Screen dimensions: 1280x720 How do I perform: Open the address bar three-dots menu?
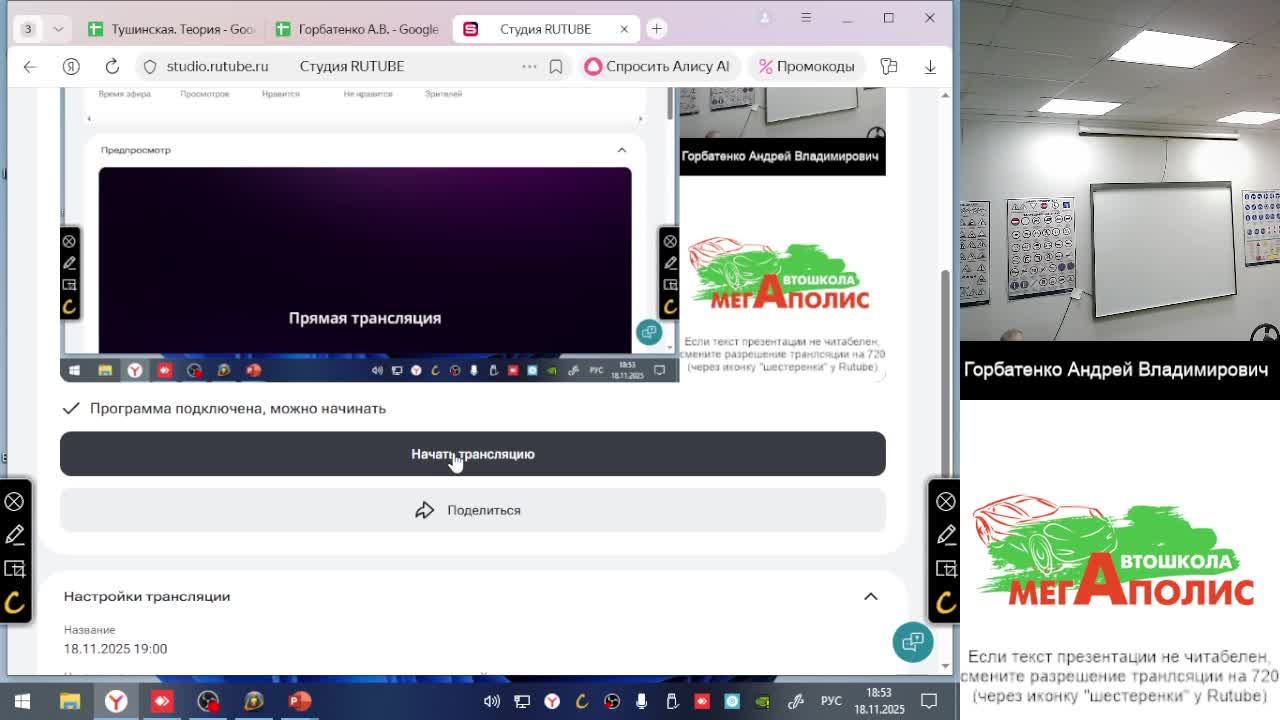[529, 66]
